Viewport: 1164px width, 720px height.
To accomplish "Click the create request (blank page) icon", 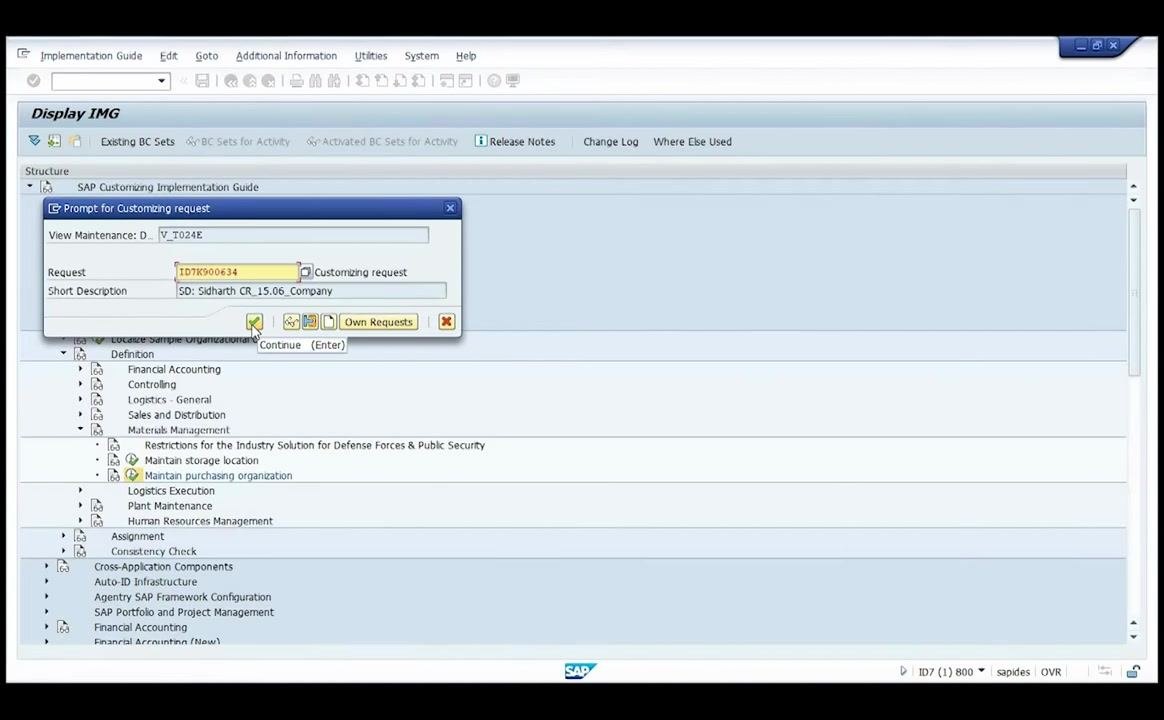I will point(329,321).
